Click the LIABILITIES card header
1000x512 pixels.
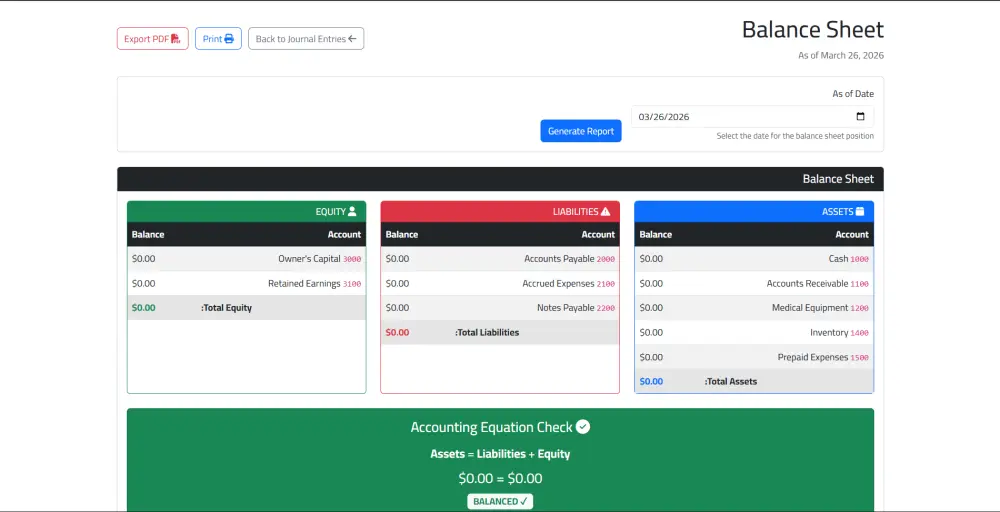coord(500,212)
